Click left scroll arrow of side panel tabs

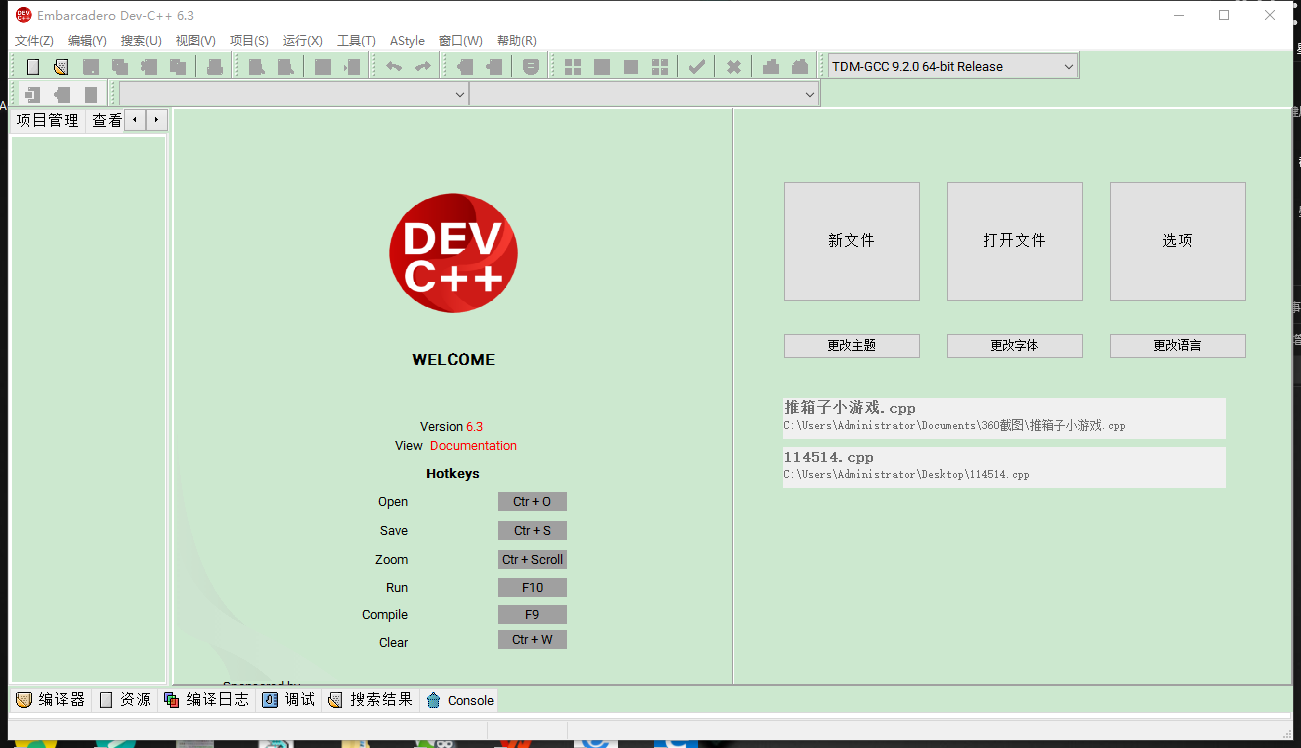click(x=136, y=120)
